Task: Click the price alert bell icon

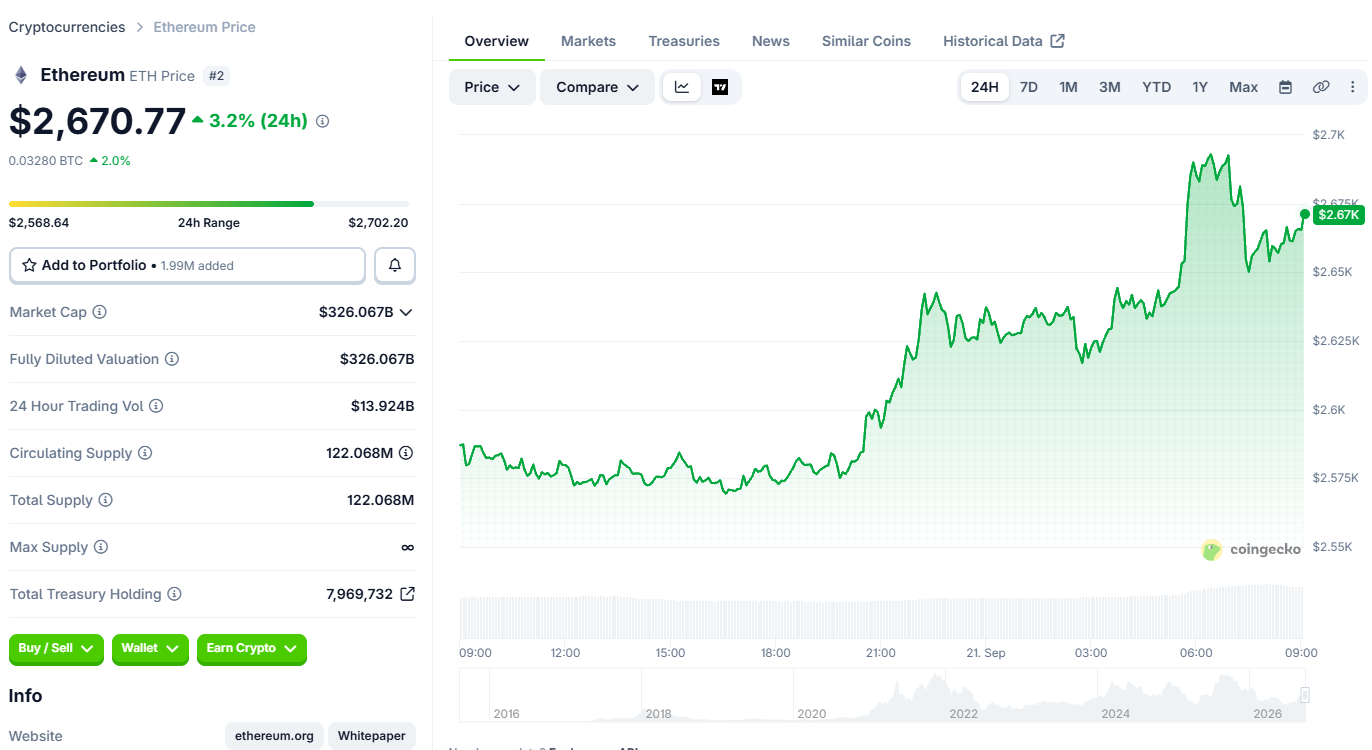Action: click(x=395, y=265)
